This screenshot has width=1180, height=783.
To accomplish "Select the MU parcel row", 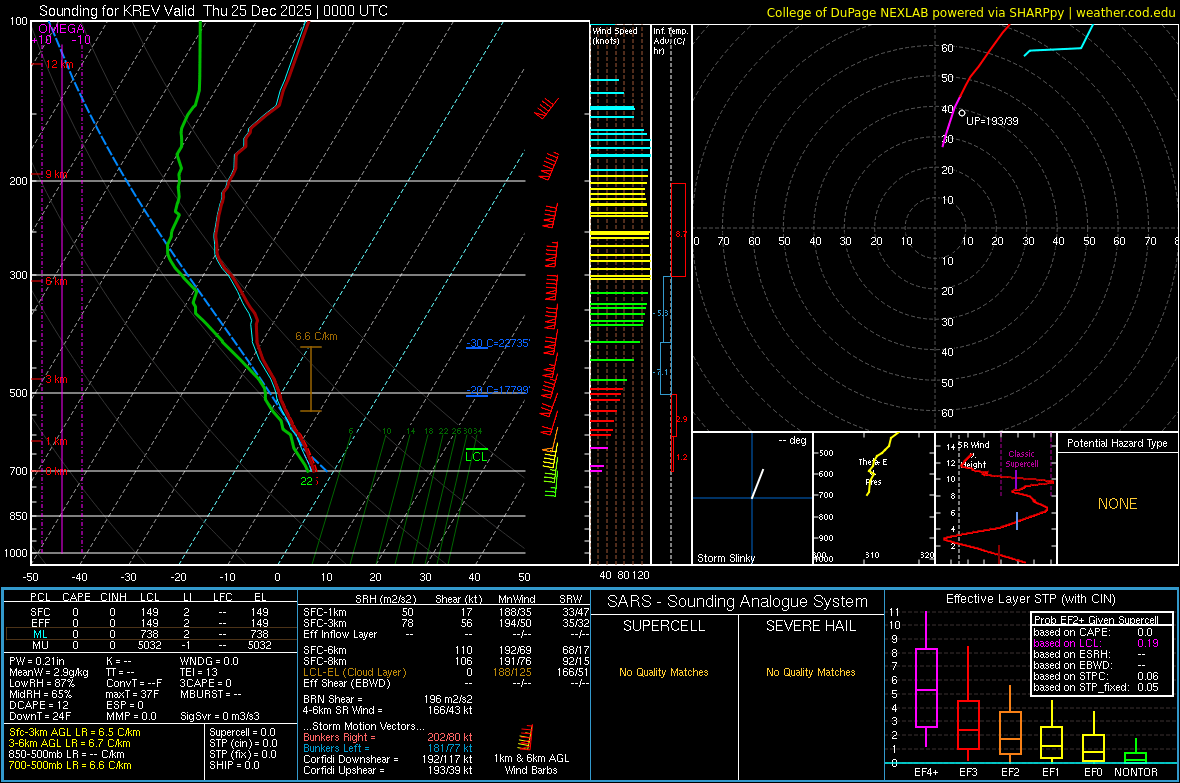I will [151, 645].
